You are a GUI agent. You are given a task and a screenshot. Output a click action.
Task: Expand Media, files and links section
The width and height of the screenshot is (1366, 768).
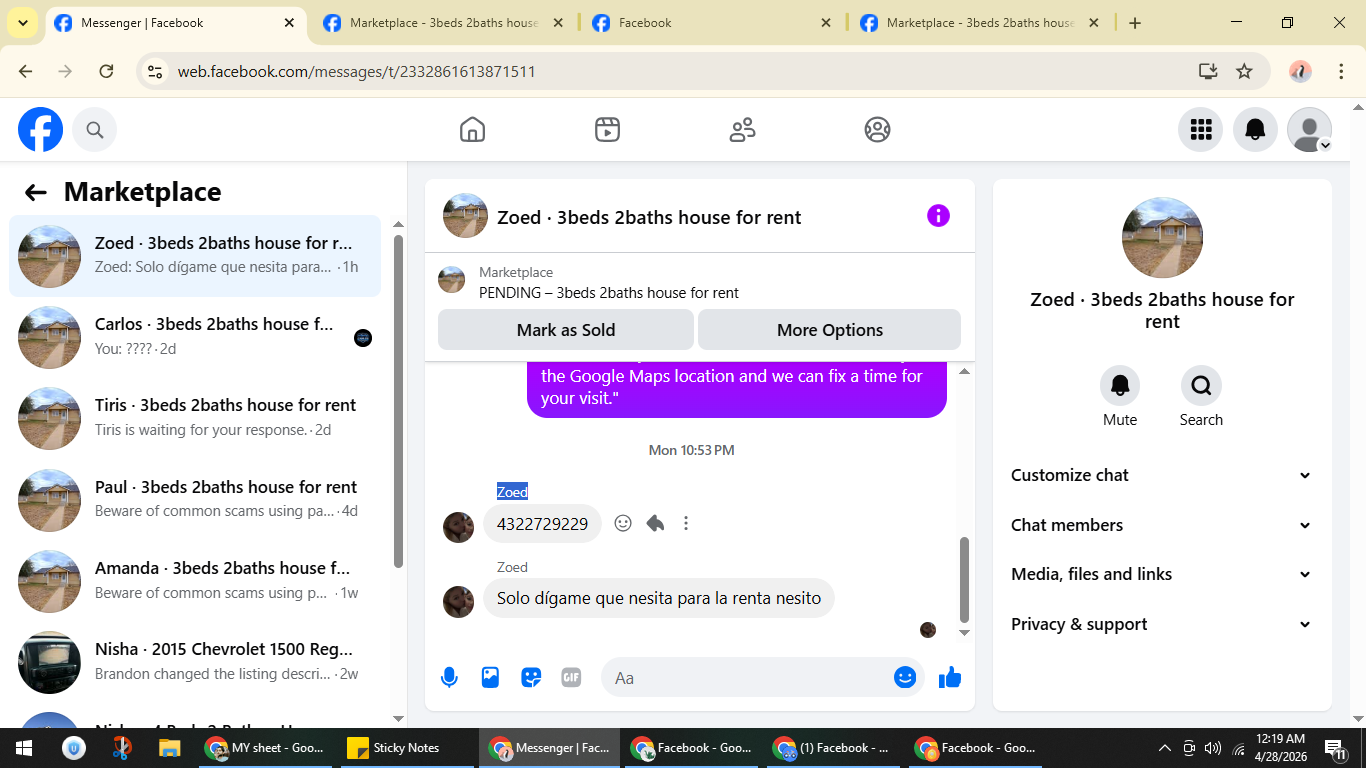tap(1162, 574)
